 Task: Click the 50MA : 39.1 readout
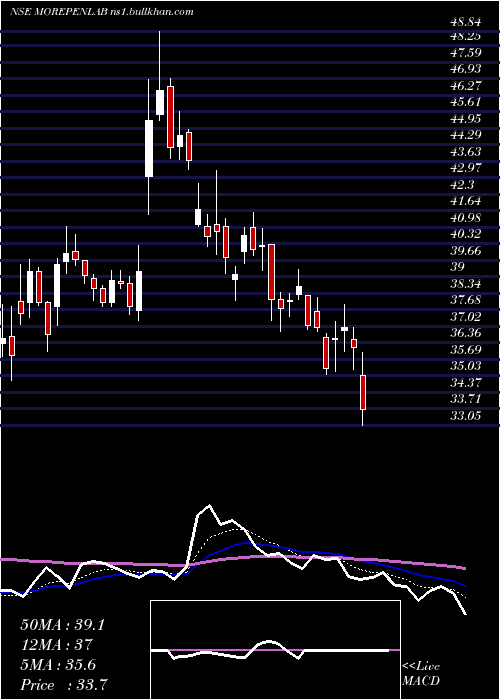[62, 625]
